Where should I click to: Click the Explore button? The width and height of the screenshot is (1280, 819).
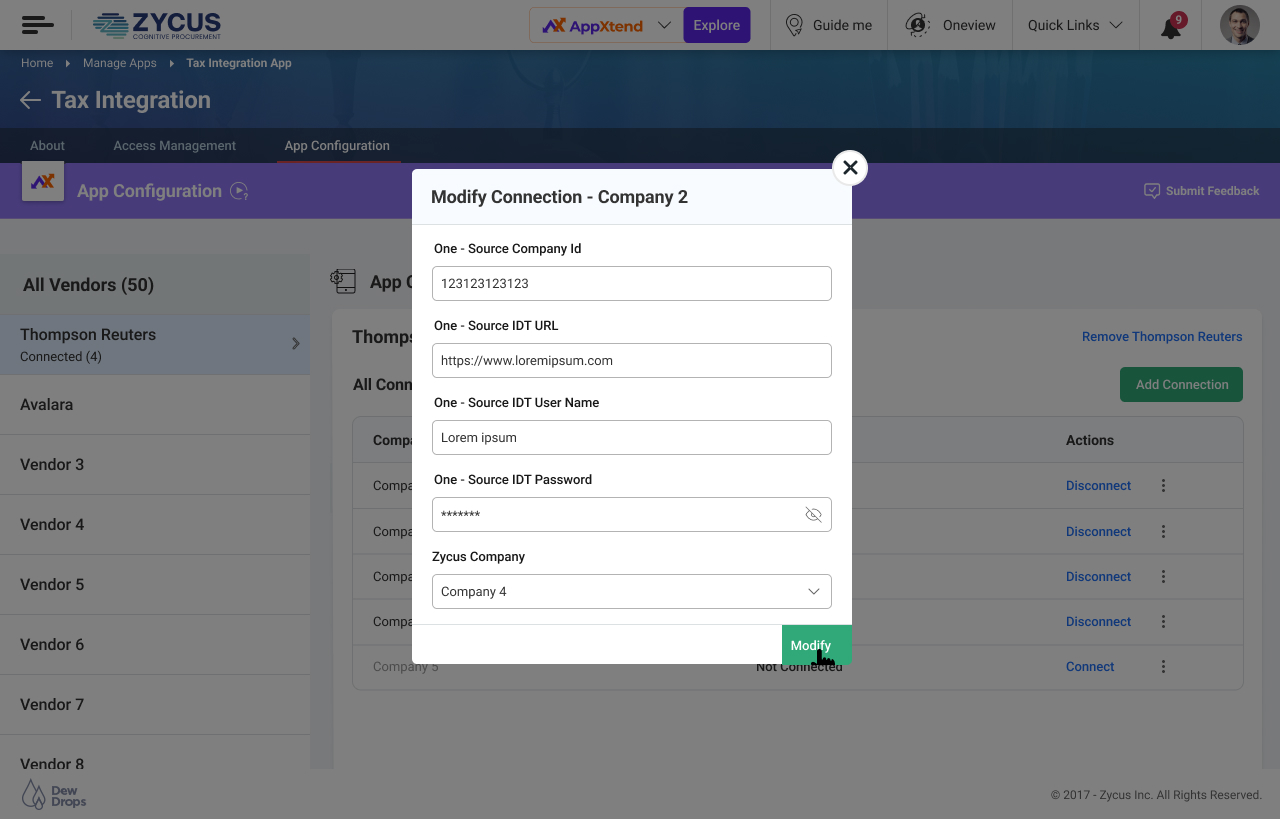click(x=716, y=25)
